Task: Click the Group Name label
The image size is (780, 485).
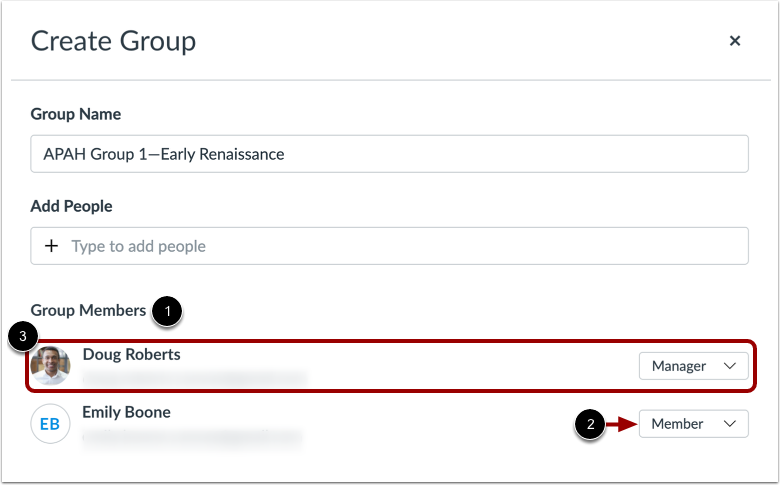Action: click(76, 114)
